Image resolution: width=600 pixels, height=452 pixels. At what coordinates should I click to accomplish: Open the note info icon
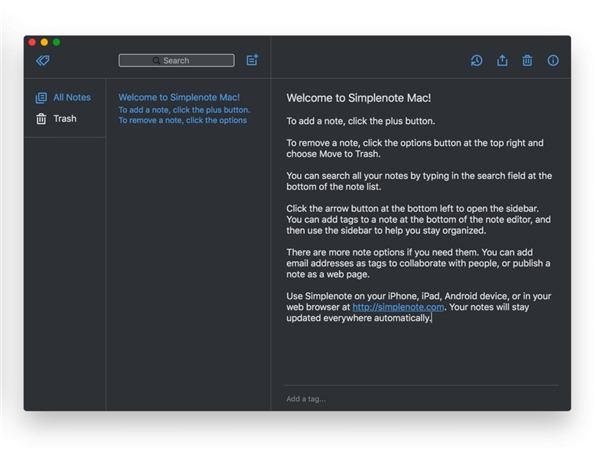coord(553,60)
